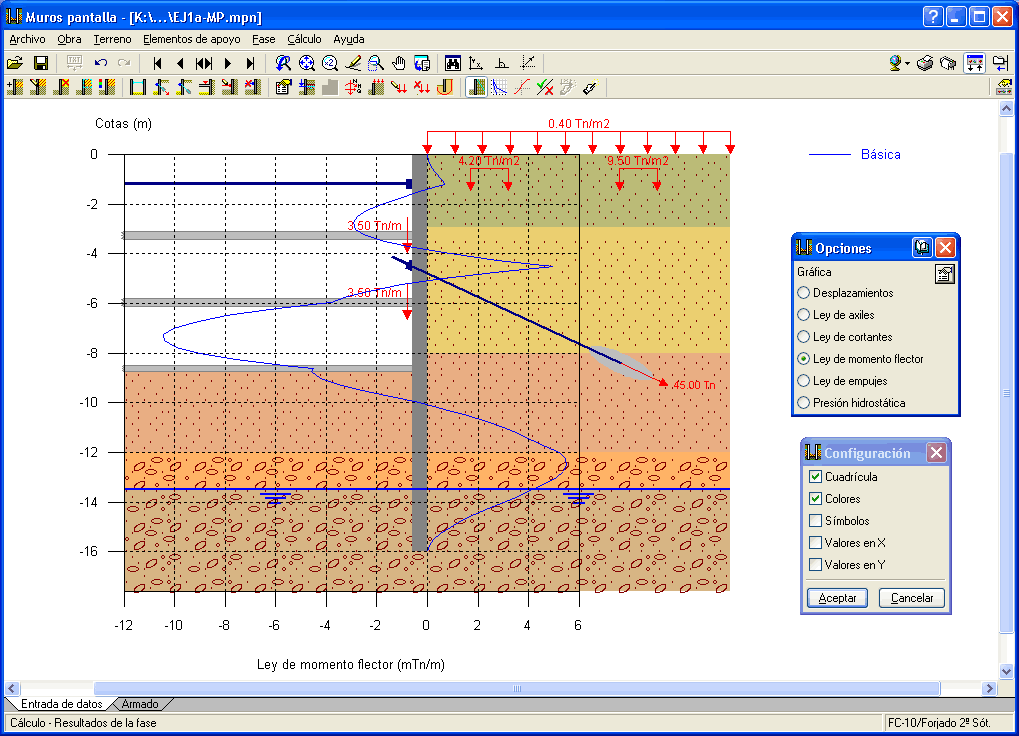Open the Elementos de apoyo menu
Viewport: 1019px width, 736px height.
[191, 39]
